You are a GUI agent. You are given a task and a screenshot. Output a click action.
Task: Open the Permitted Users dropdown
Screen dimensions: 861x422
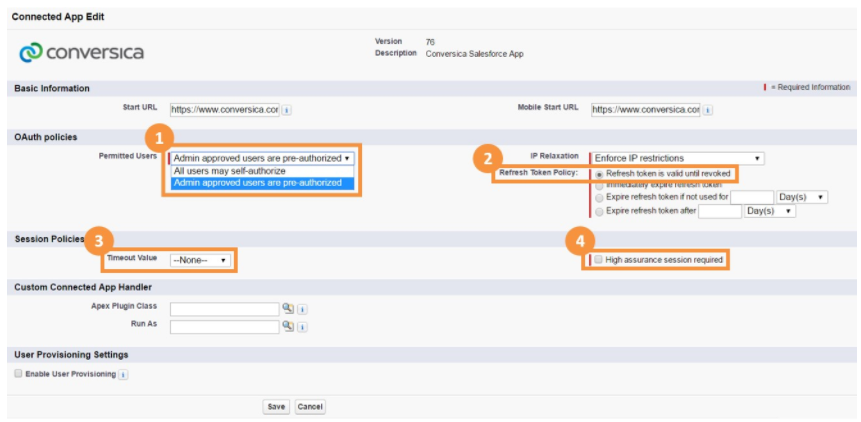[x=262, y=158]
